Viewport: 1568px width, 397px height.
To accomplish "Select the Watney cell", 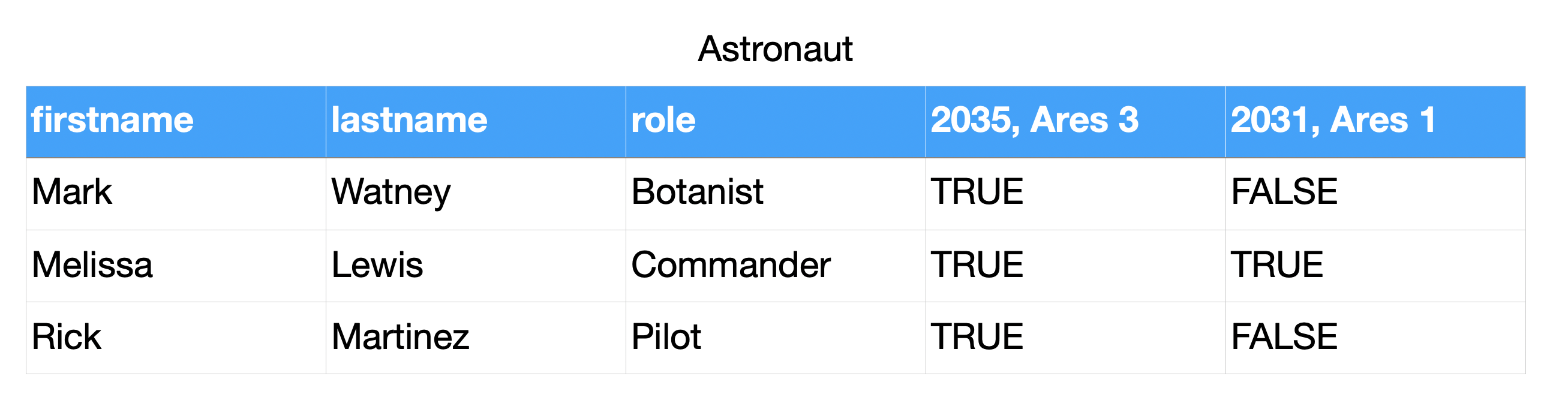I will point(475,193).
